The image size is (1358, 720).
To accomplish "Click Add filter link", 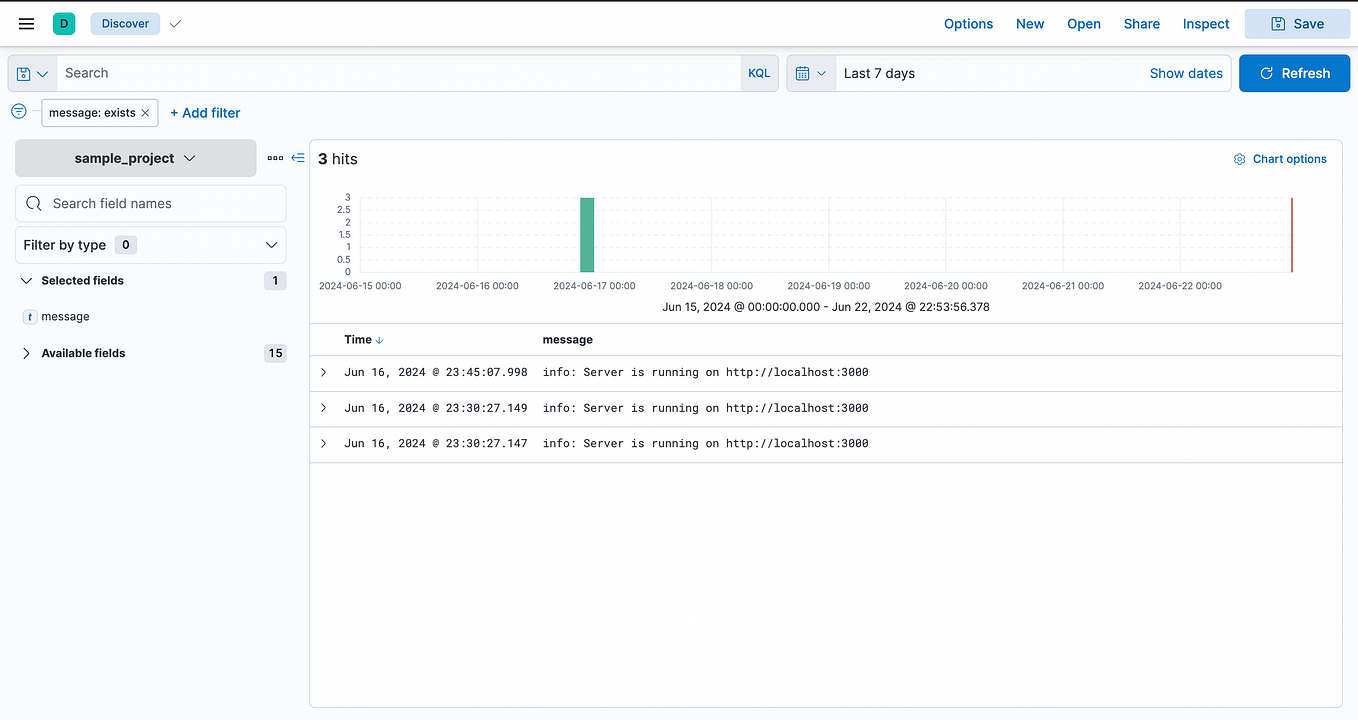I will (x=205, y=112).
